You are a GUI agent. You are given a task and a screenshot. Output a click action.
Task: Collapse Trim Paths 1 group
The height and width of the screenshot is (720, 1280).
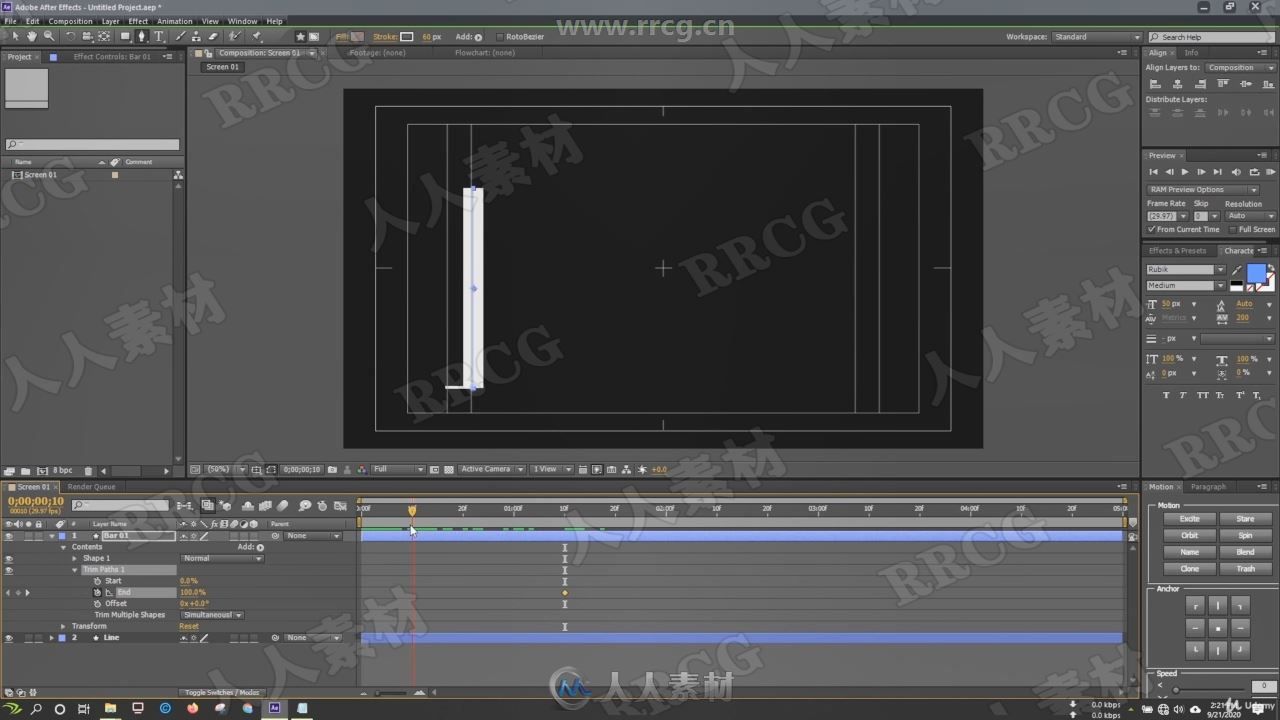74,570
